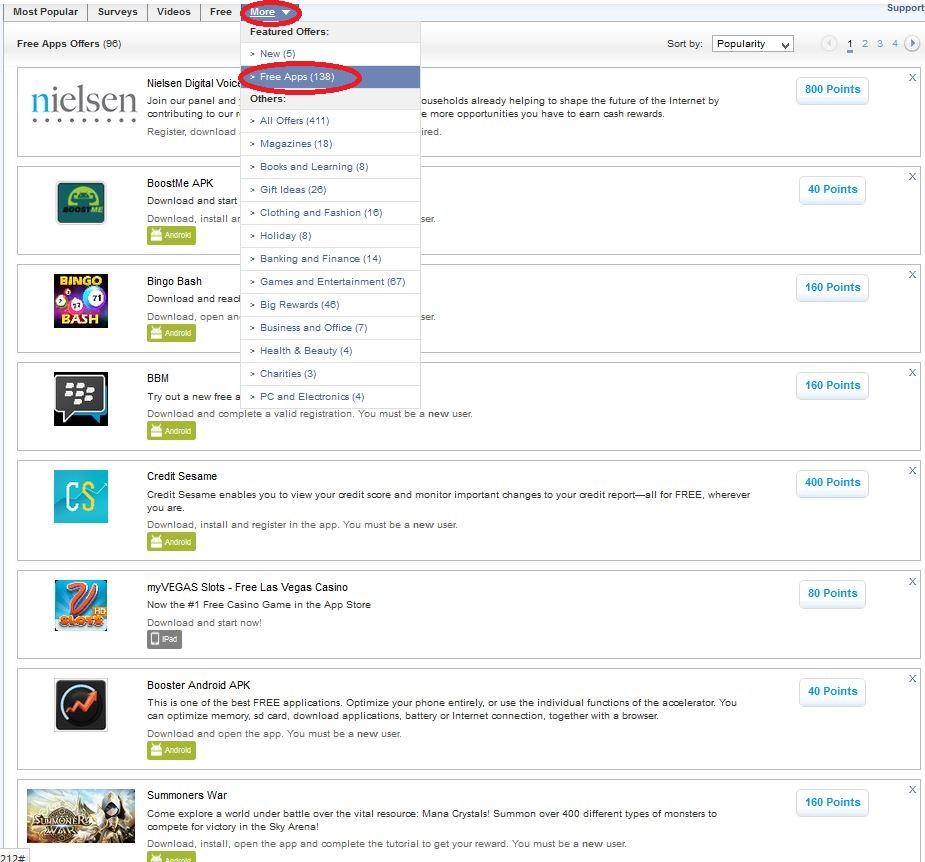The image size is (925, 862).
Task: Click Android badge under BBM
Action: click(x=171, y=431)
